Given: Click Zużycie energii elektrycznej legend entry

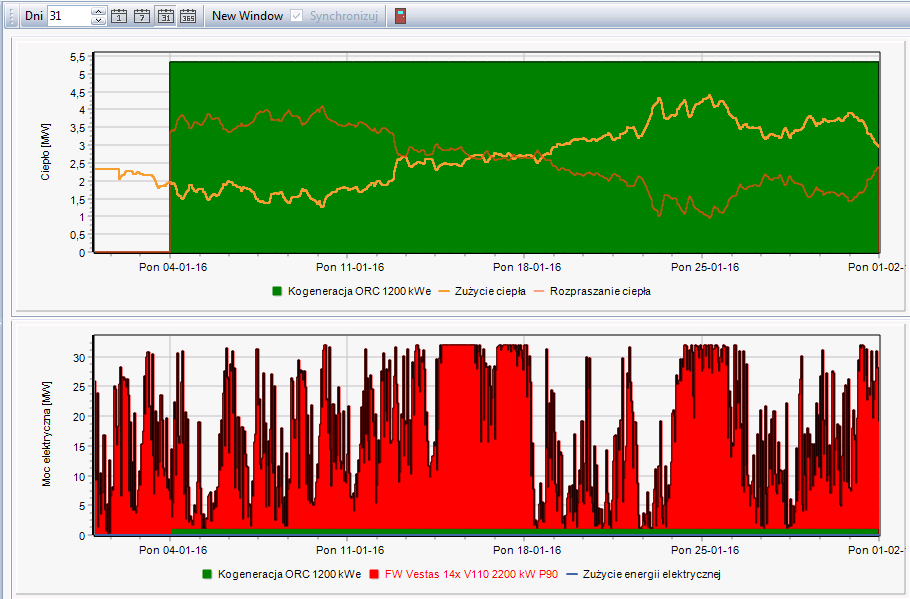Looking at the screenshot, I should point(644,574).
